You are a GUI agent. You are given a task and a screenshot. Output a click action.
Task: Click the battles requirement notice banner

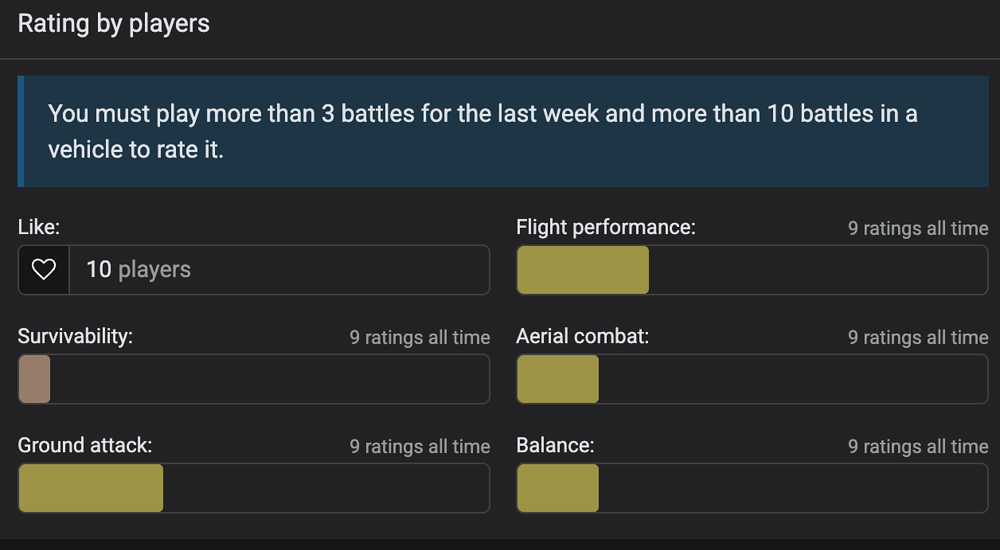tap(504, 131)
